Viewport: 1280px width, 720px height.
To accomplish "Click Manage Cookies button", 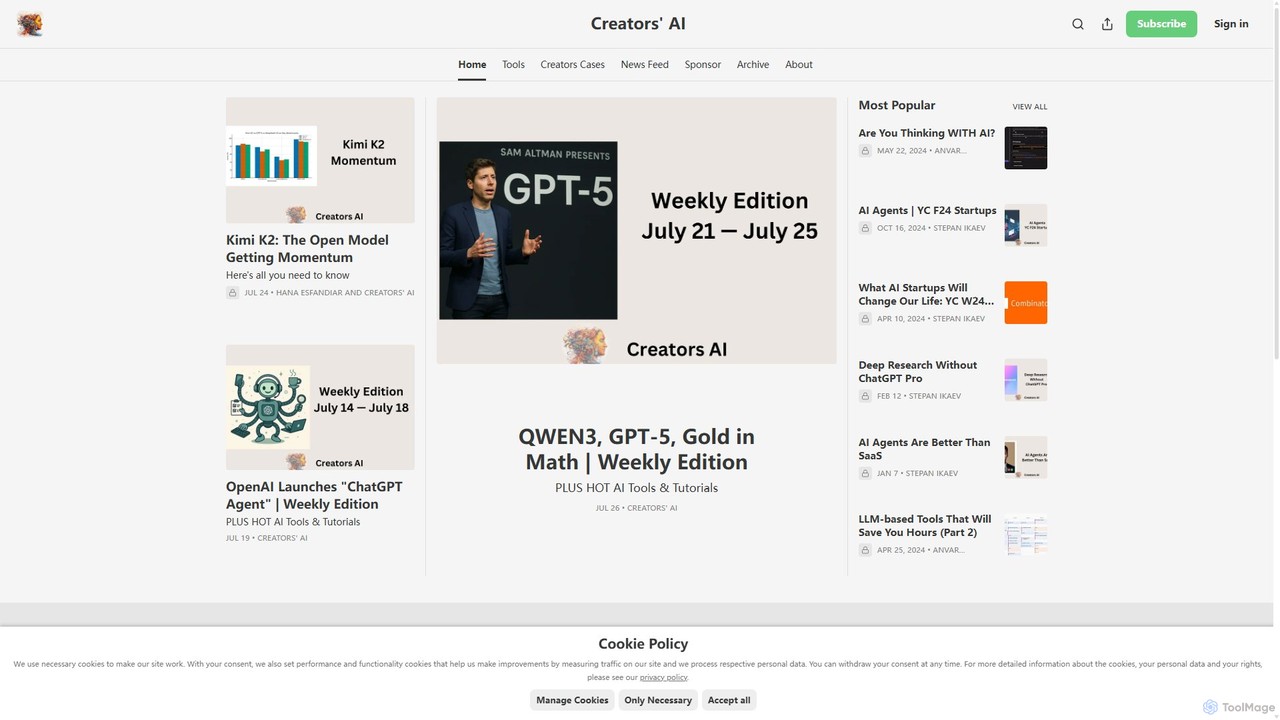I will (572, 700).
